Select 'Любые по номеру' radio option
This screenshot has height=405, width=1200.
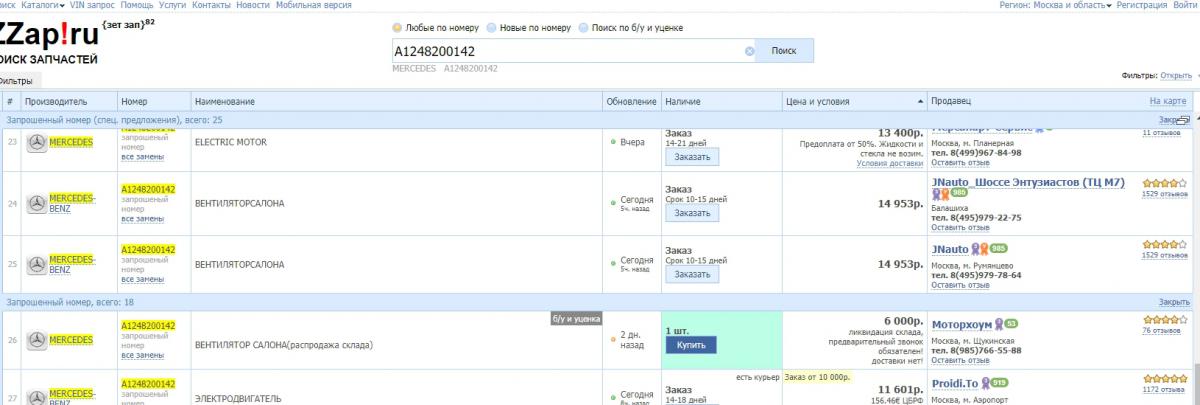(397, 27)
